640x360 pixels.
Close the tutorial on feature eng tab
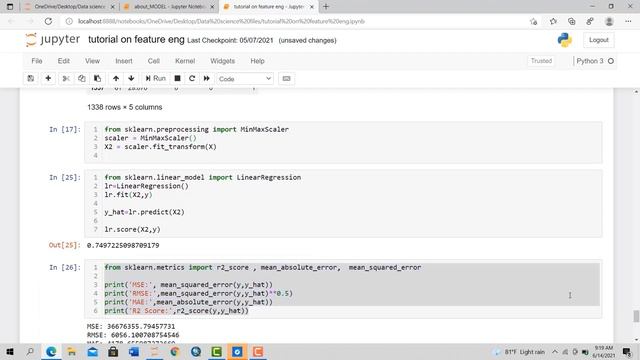tap(312, 7)
